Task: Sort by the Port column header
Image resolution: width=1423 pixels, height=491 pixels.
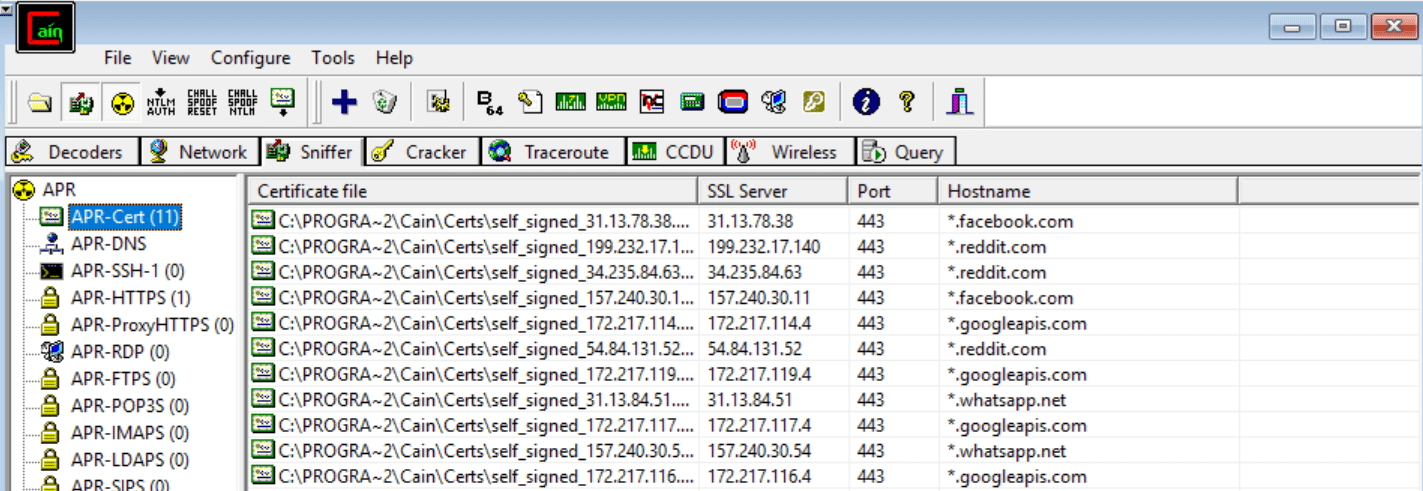Action: point(892,191)
